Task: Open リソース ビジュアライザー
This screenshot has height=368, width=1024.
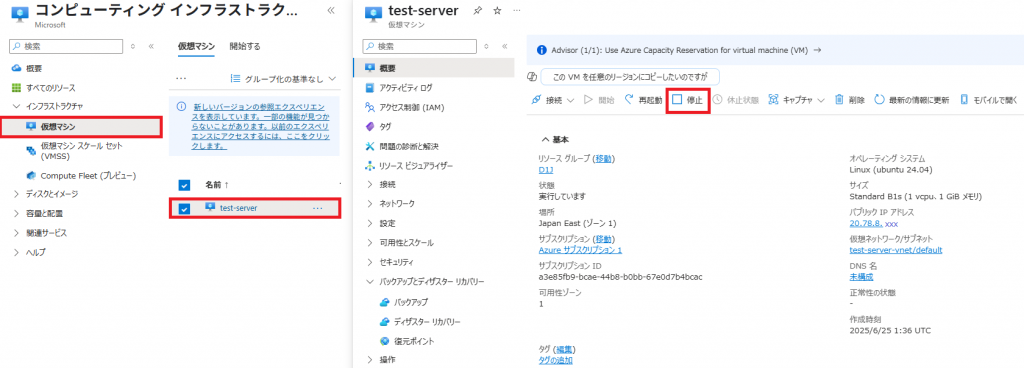Action: [x=415, y=166]
